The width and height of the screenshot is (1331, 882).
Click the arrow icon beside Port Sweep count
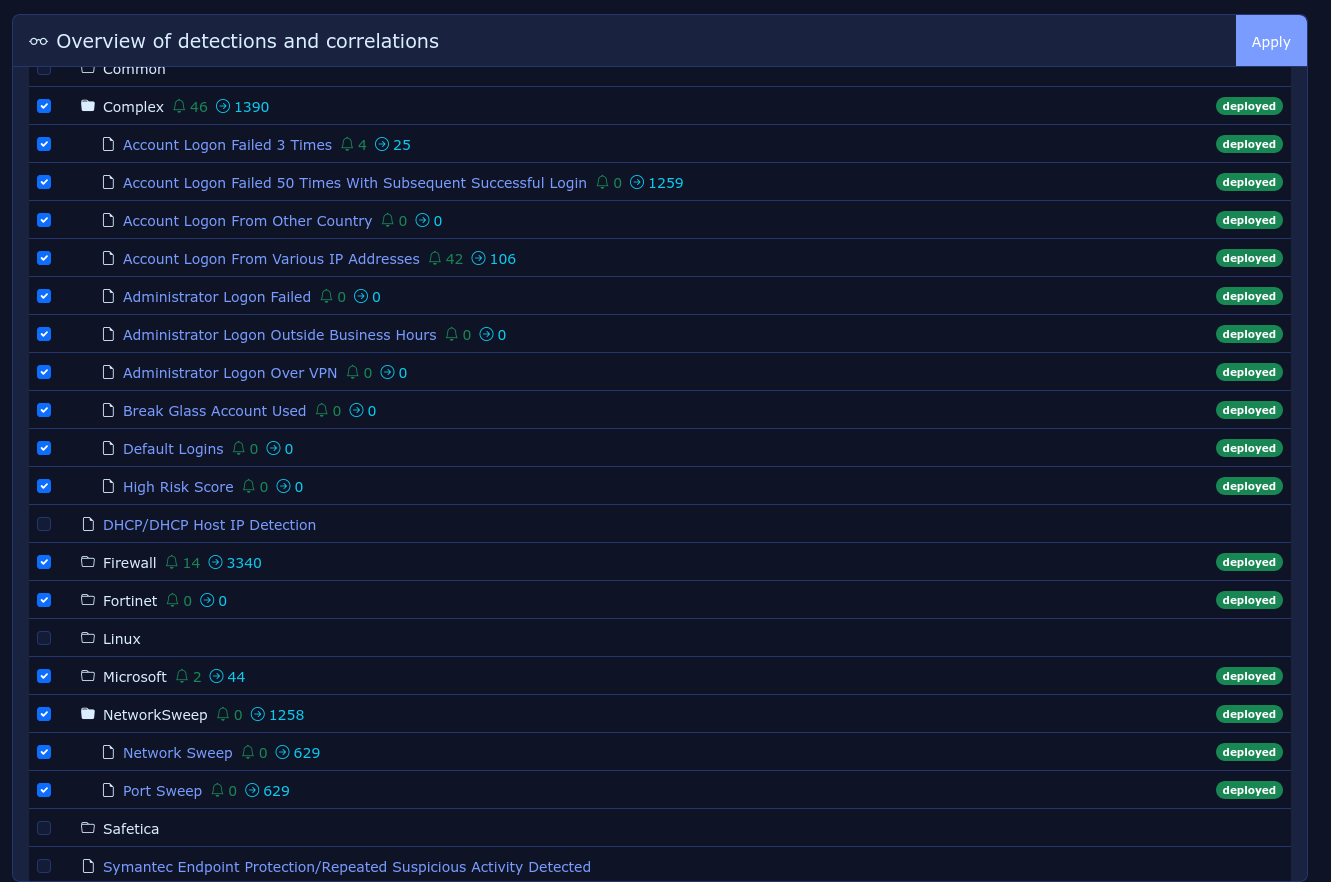coord(252,791)
